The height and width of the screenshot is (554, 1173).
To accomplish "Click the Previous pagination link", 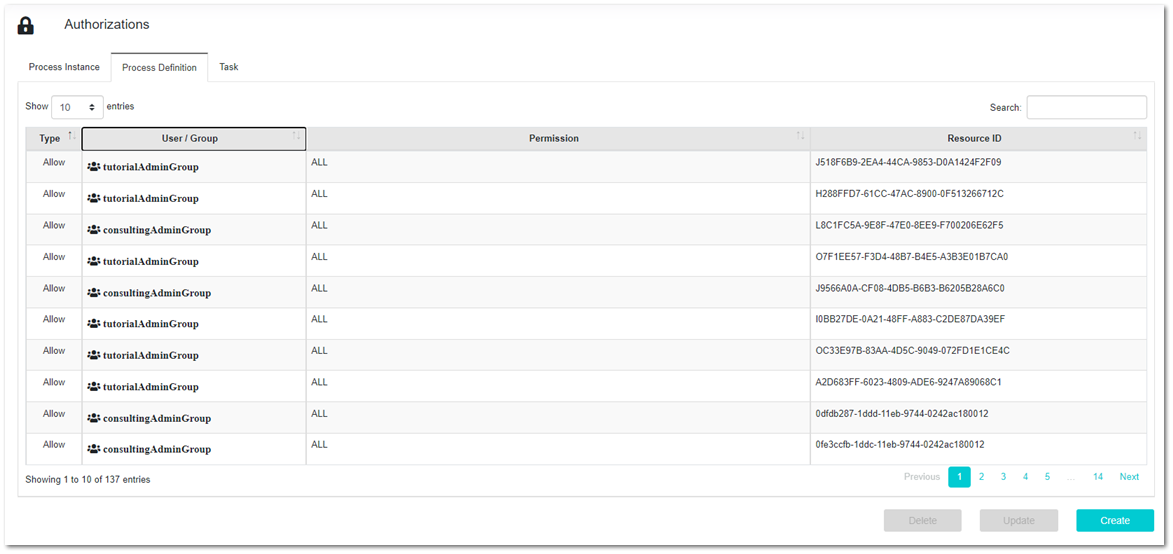I will coord(922,477).
